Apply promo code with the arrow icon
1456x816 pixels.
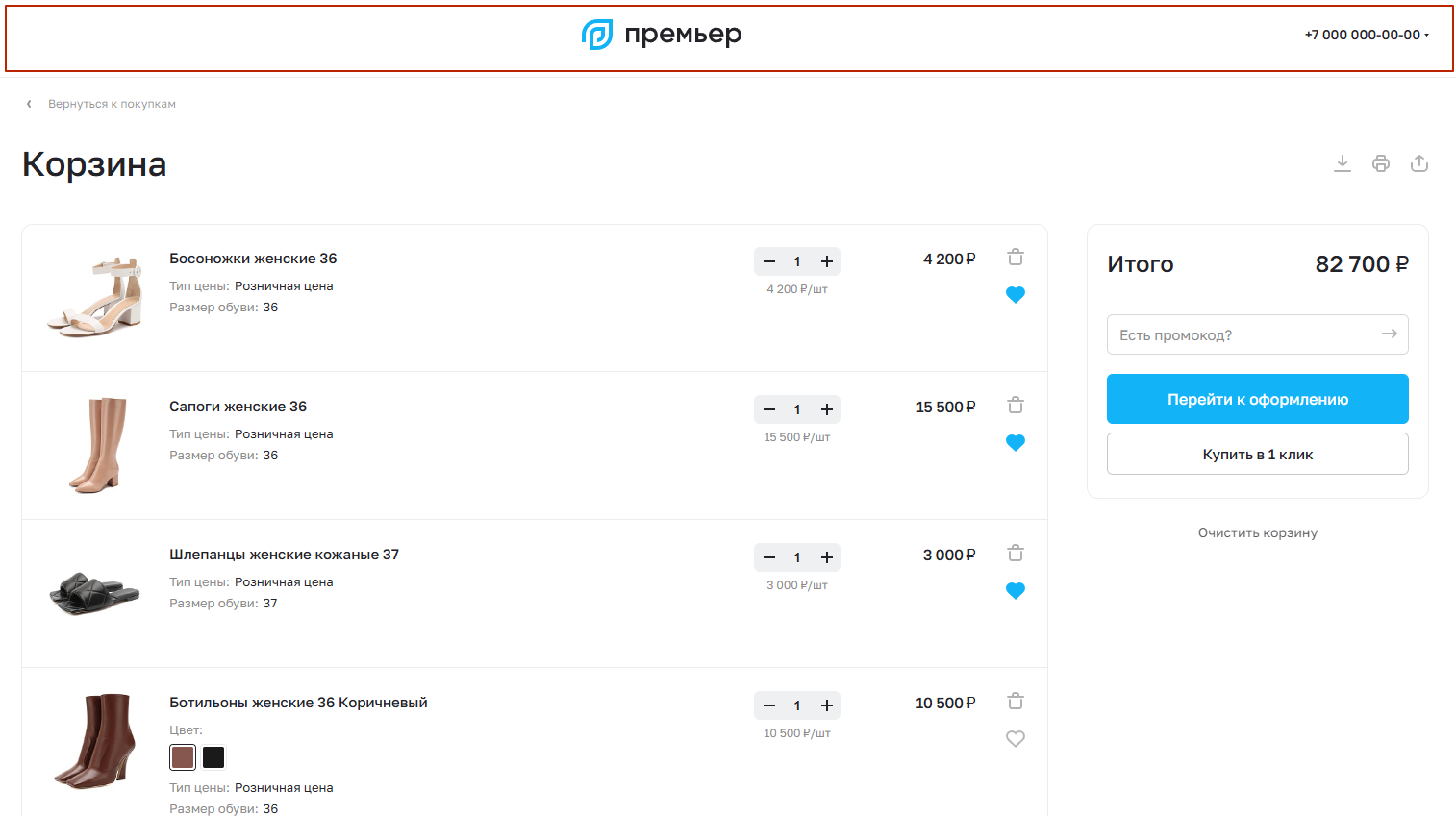(1390, 334)
